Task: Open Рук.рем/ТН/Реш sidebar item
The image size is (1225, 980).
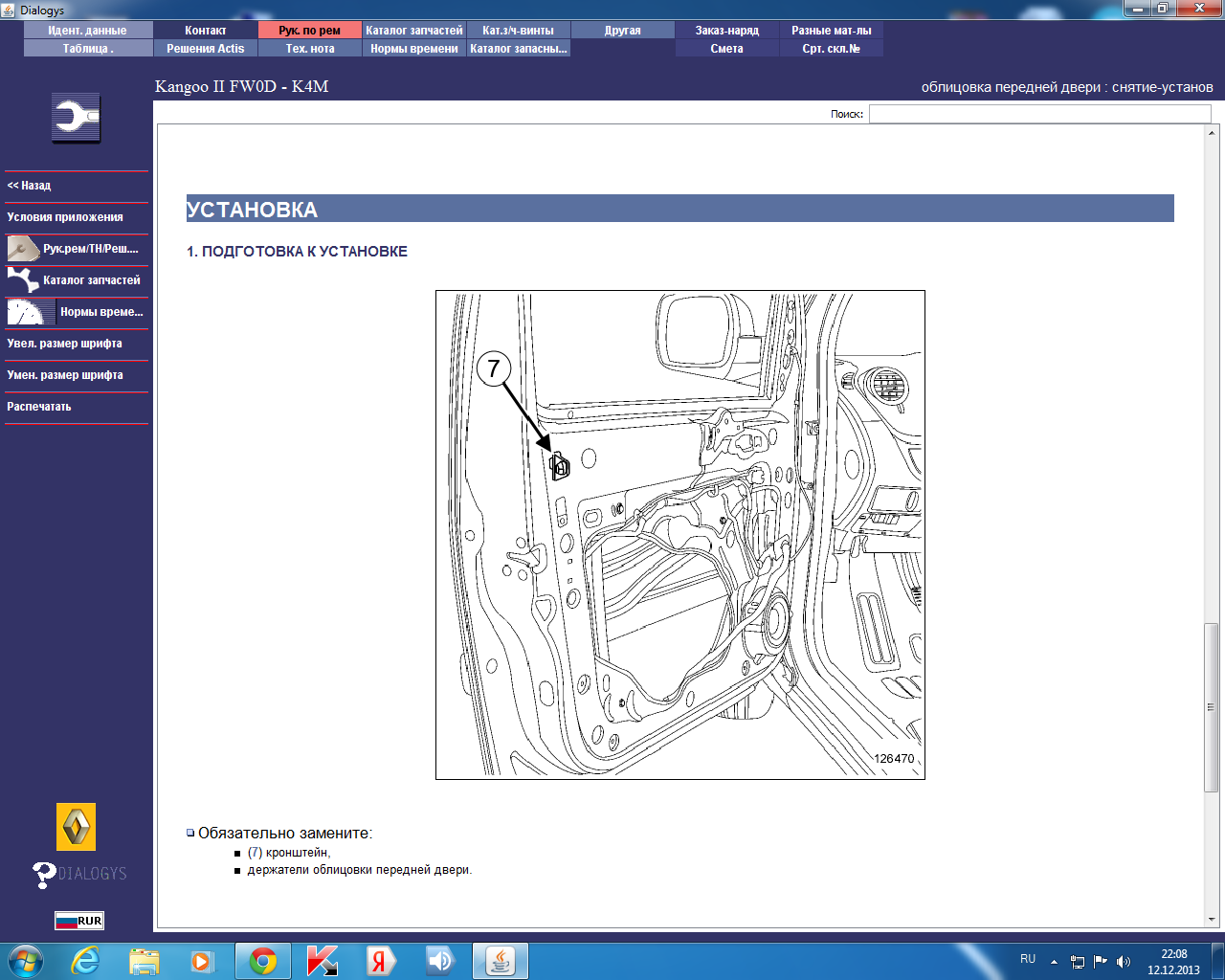Action: 77,249
